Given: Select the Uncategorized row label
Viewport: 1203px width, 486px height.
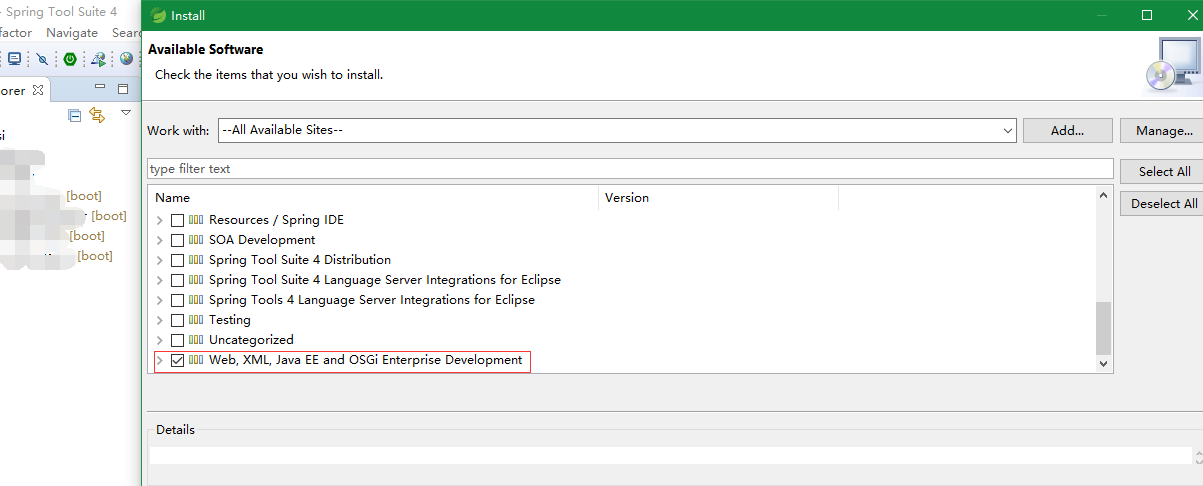Looking at the screenshot, I should (251, 340).
